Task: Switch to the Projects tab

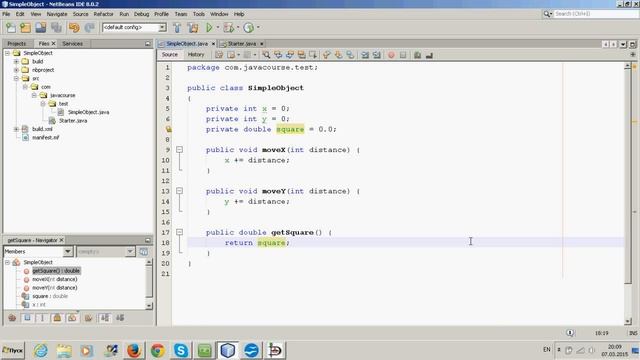Action: pos(17,43)
